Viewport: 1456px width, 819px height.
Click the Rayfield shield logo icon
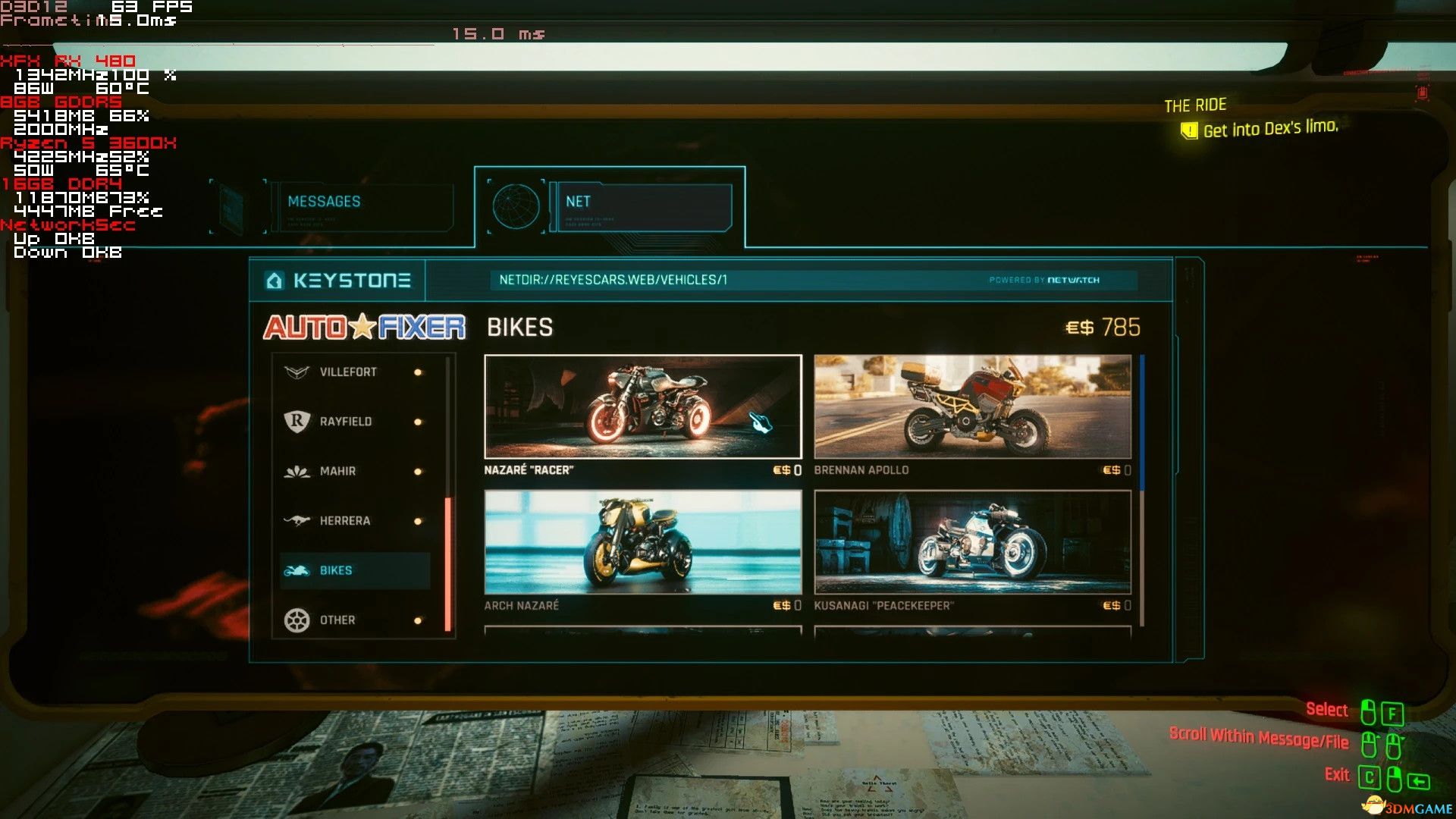pyautogui.click(x=297, y=422)
